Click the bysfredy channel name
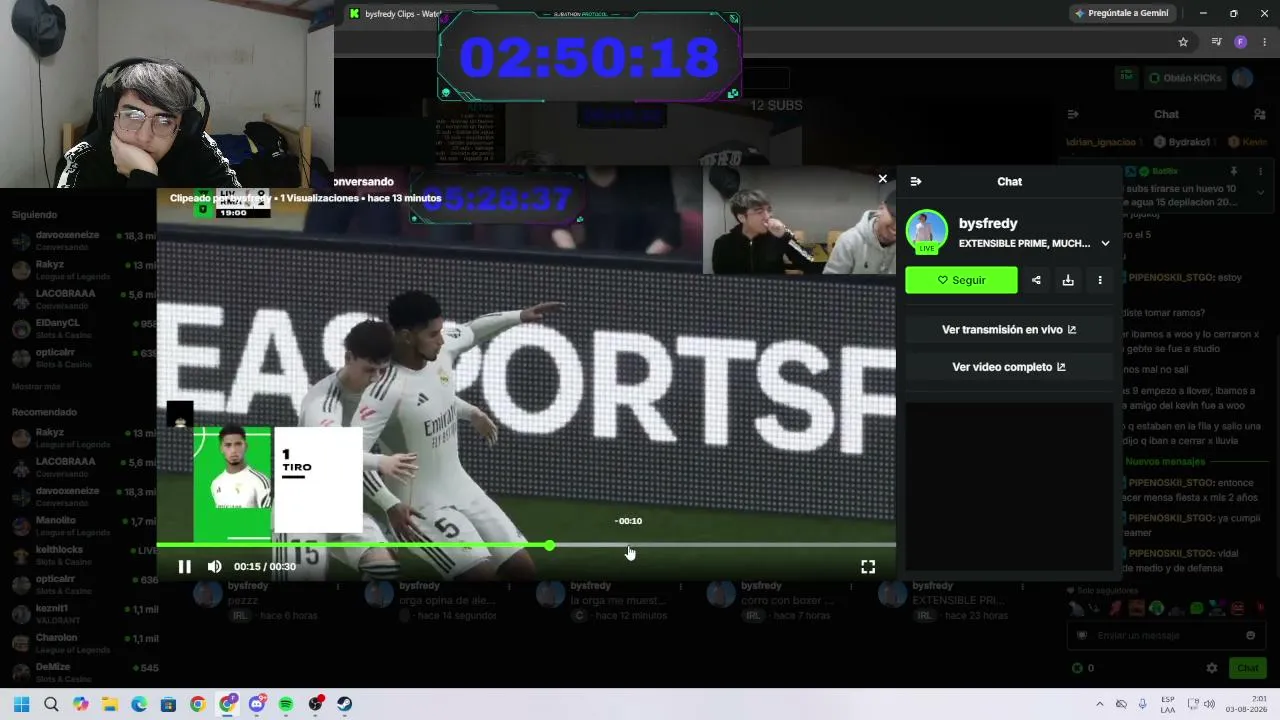The image size is (1280, 720). [x=988, y=223]
